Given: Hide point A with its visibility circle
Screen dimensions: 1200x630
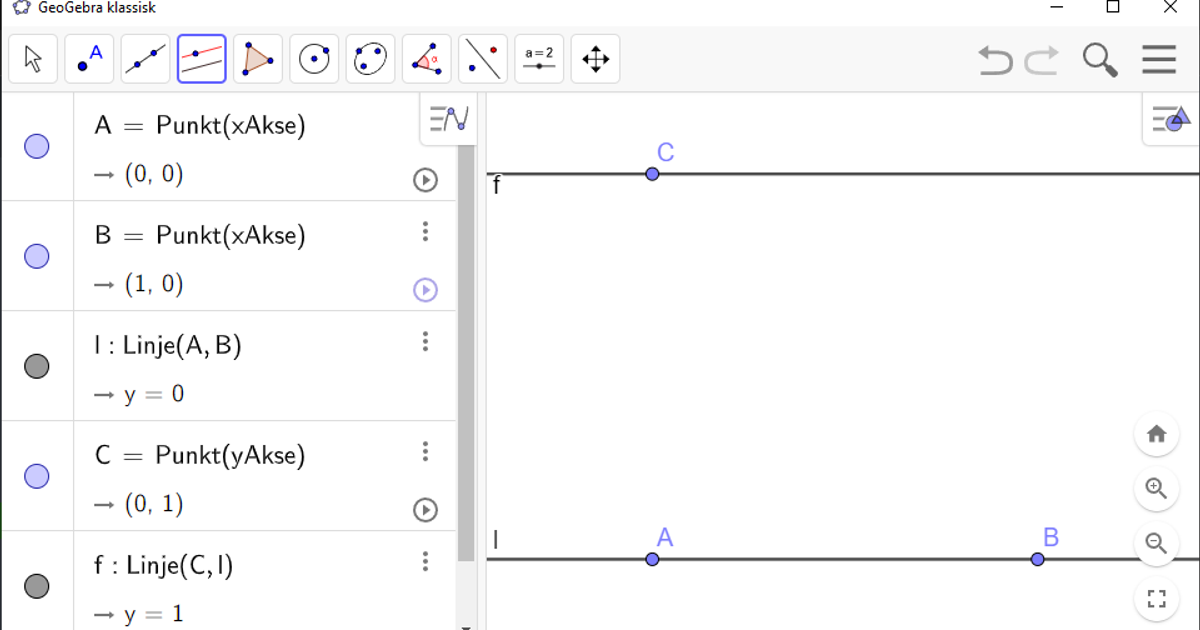Looking at the screenshot, I should pyautogui.click(x=37, y=147).
